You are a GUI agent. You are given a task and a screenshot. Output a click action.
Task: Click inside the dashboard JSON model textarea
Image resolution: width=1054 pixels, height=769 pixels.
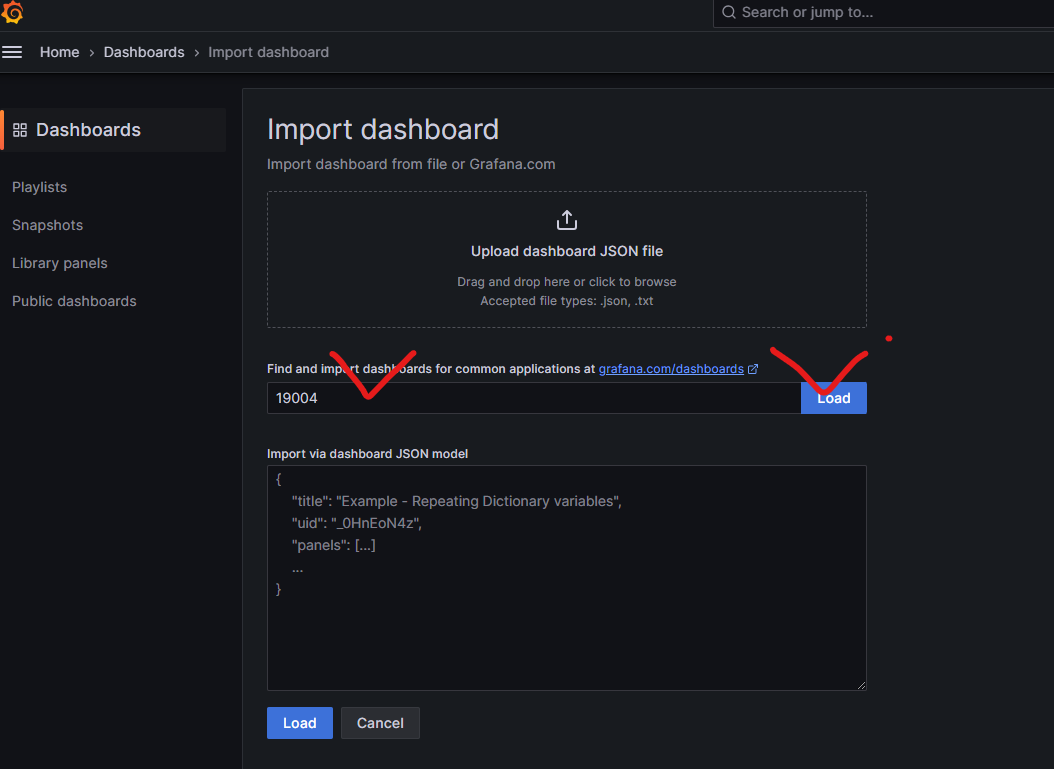567,577
